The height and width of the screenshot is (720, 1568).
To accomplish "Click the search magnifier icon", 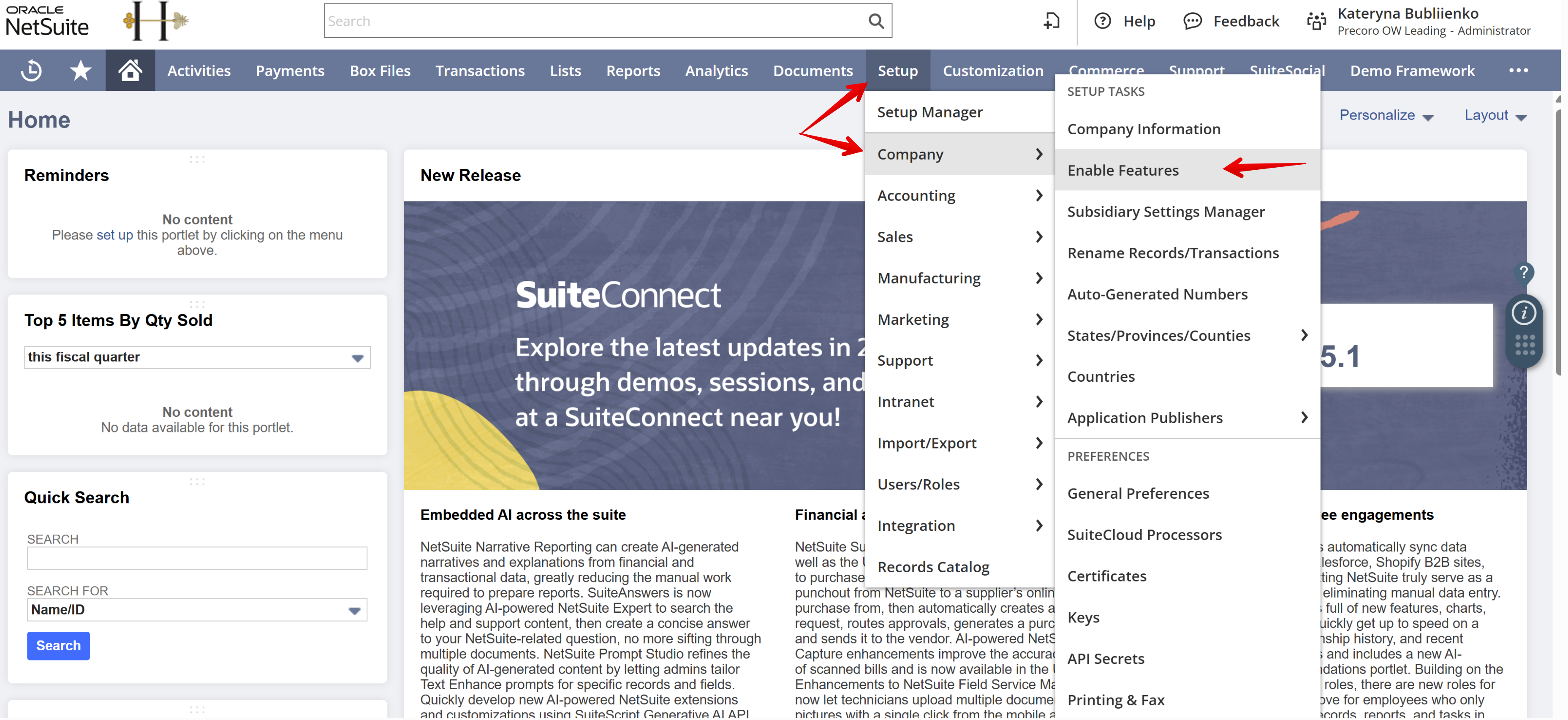I will (x=875, y=21).
